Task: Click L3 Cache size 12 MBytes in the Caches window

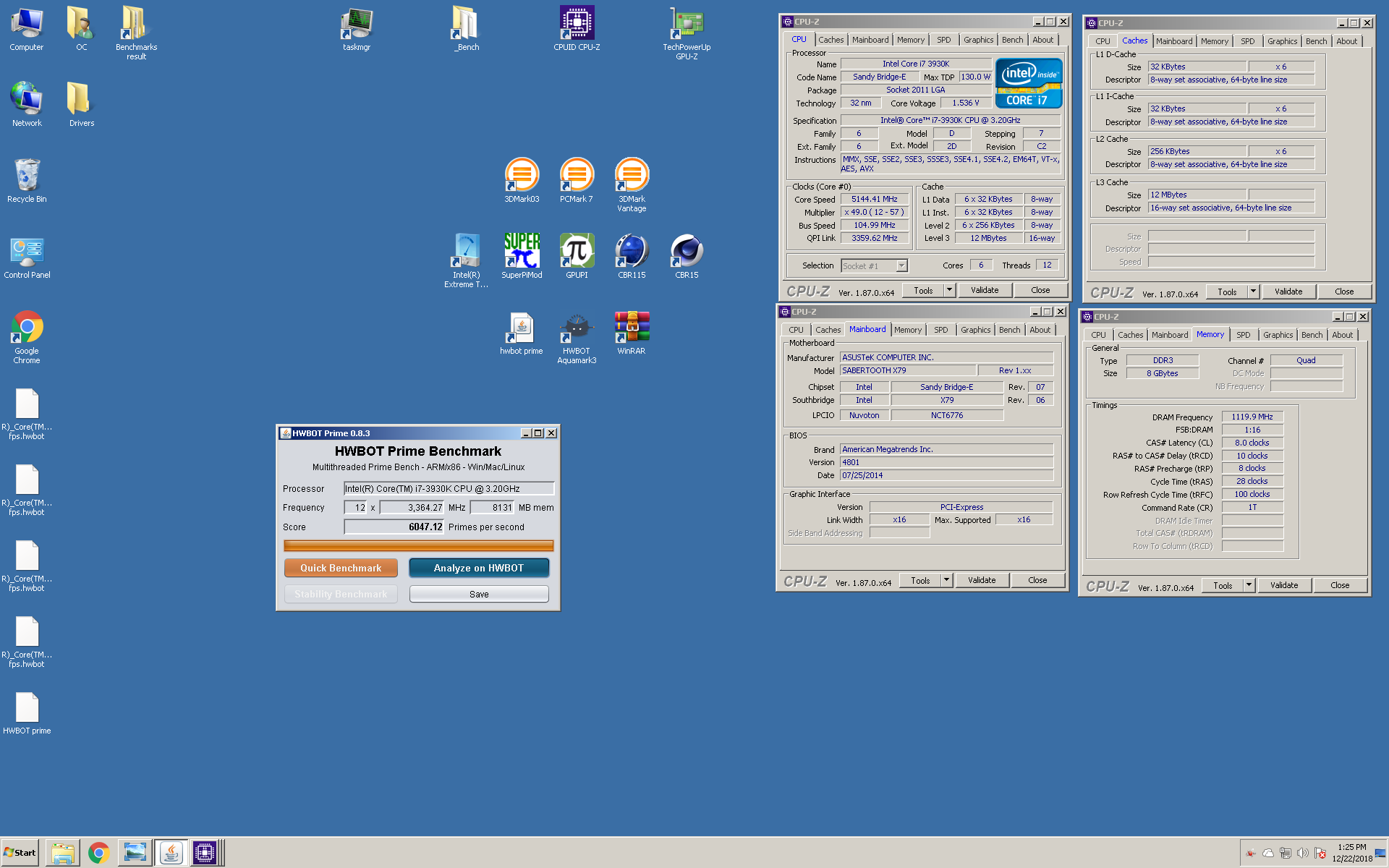Action: point(1197,195)
